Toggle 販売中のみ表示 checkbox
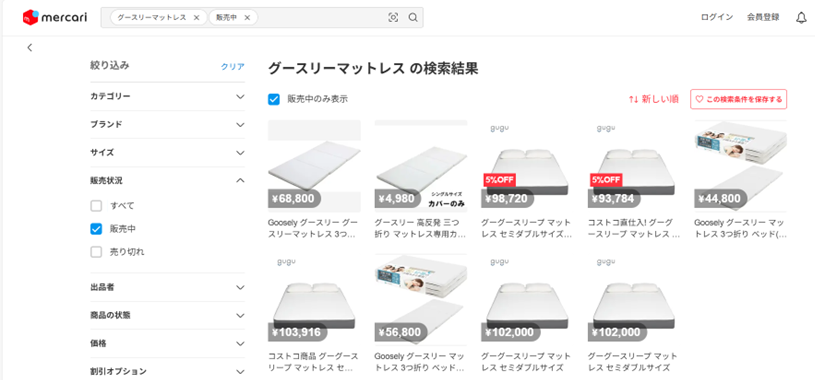Screen dimensions: 815x380 [274, 99]
